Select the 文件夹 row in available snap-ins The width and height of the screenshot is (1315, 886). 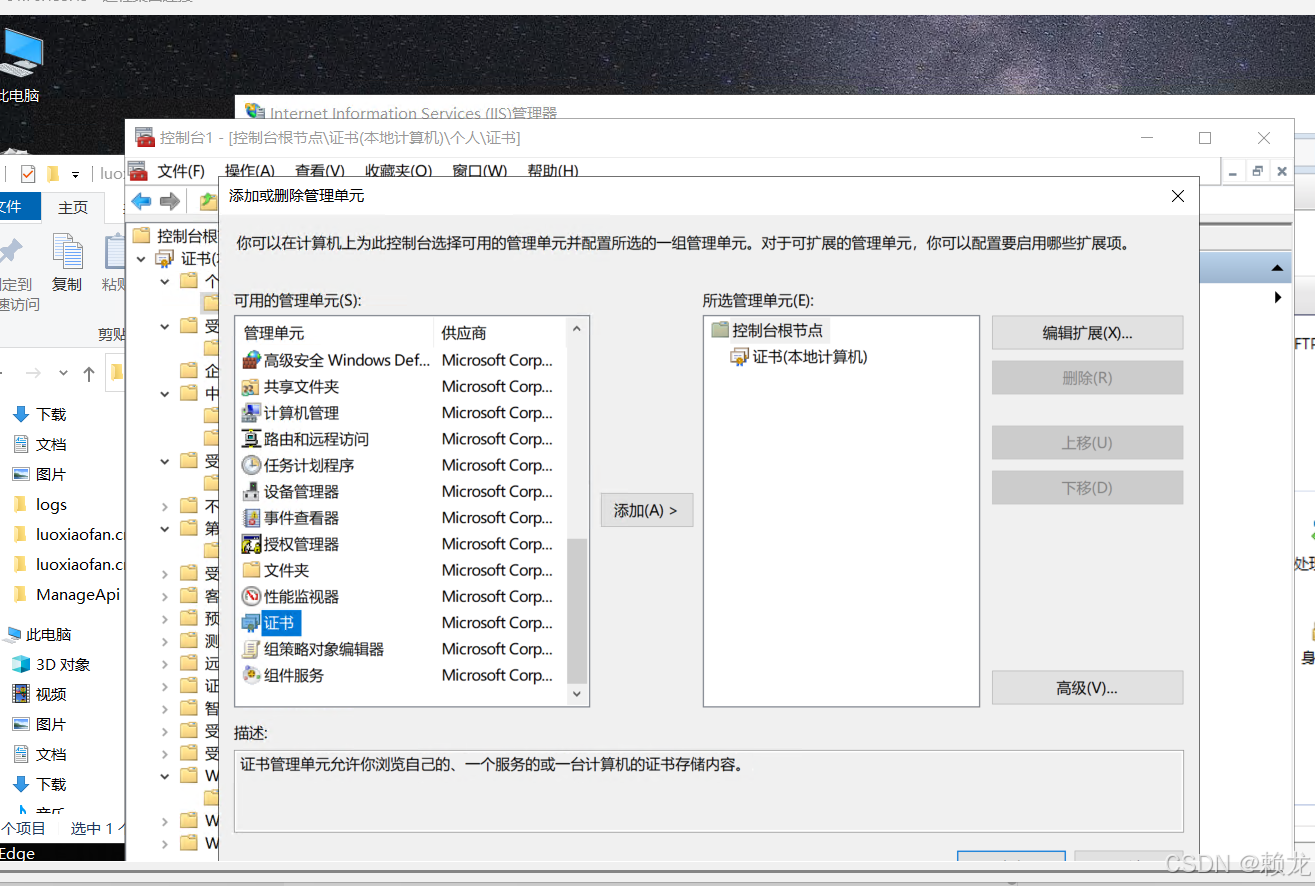pos(401,570)
